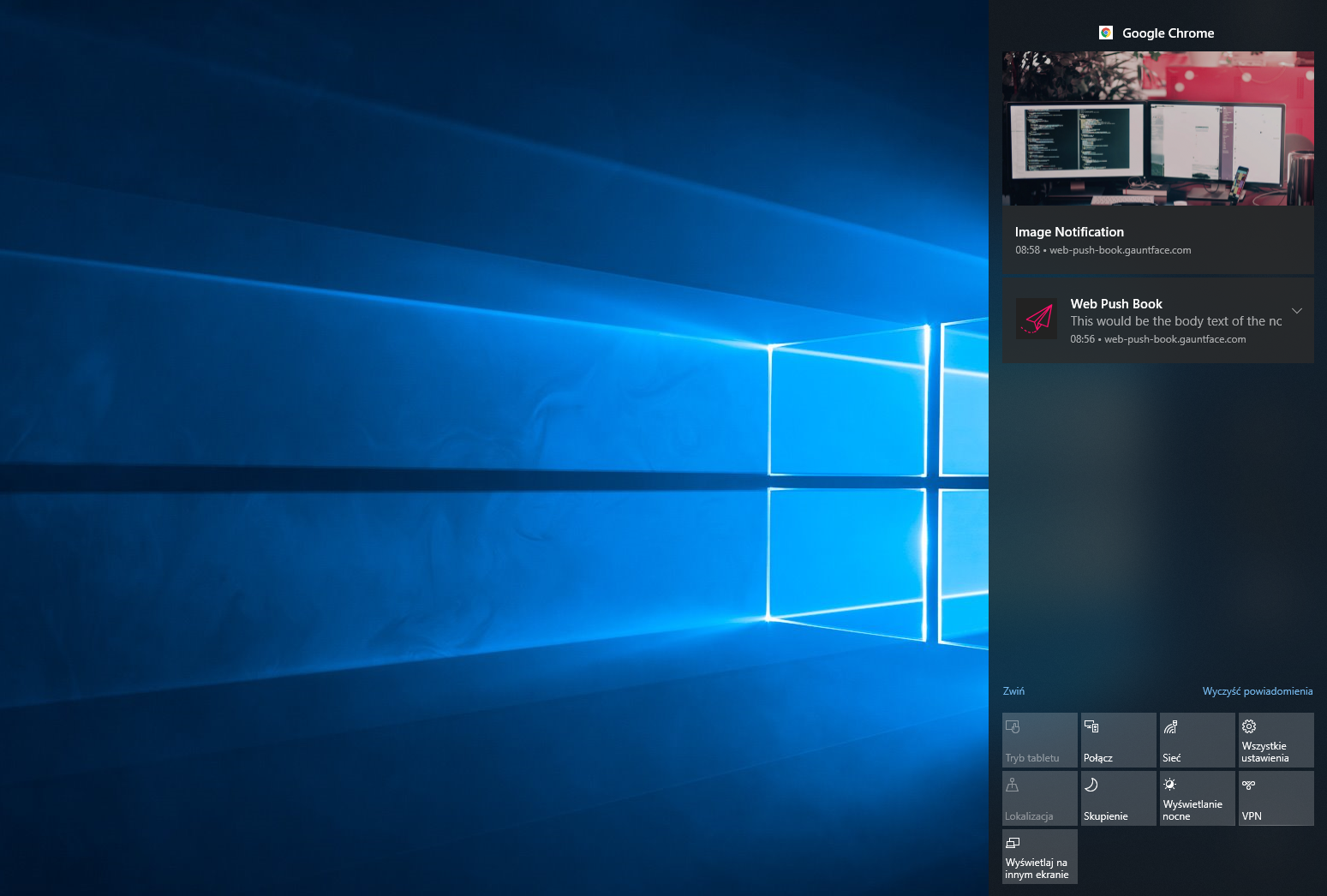Enable Skupienie focus assist tile
1327x896 pixels.
[1119, 798]
